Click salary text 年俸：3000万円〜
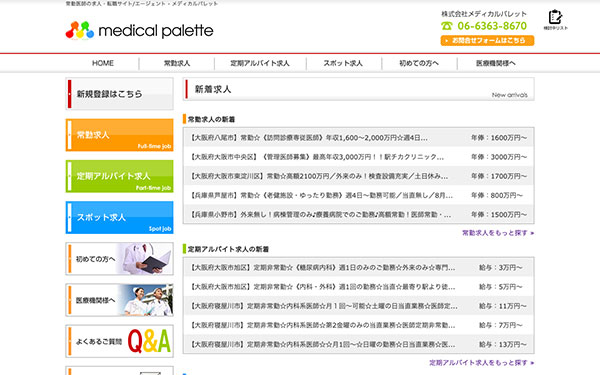 point(499,157)
